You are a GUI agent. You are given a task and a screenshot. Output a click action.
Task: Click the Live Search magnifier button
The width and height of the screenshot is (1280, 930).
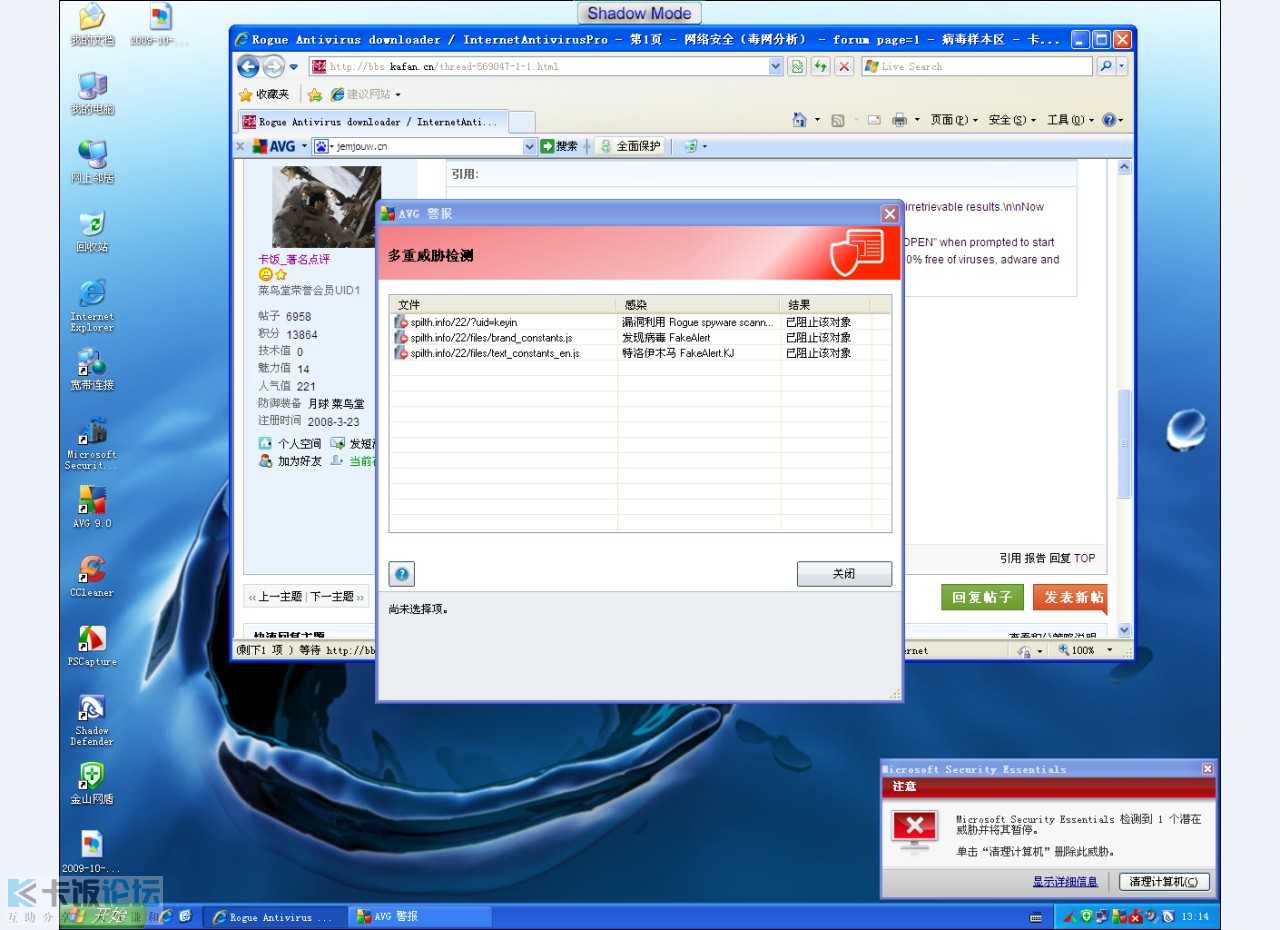tap(1105, 67)
